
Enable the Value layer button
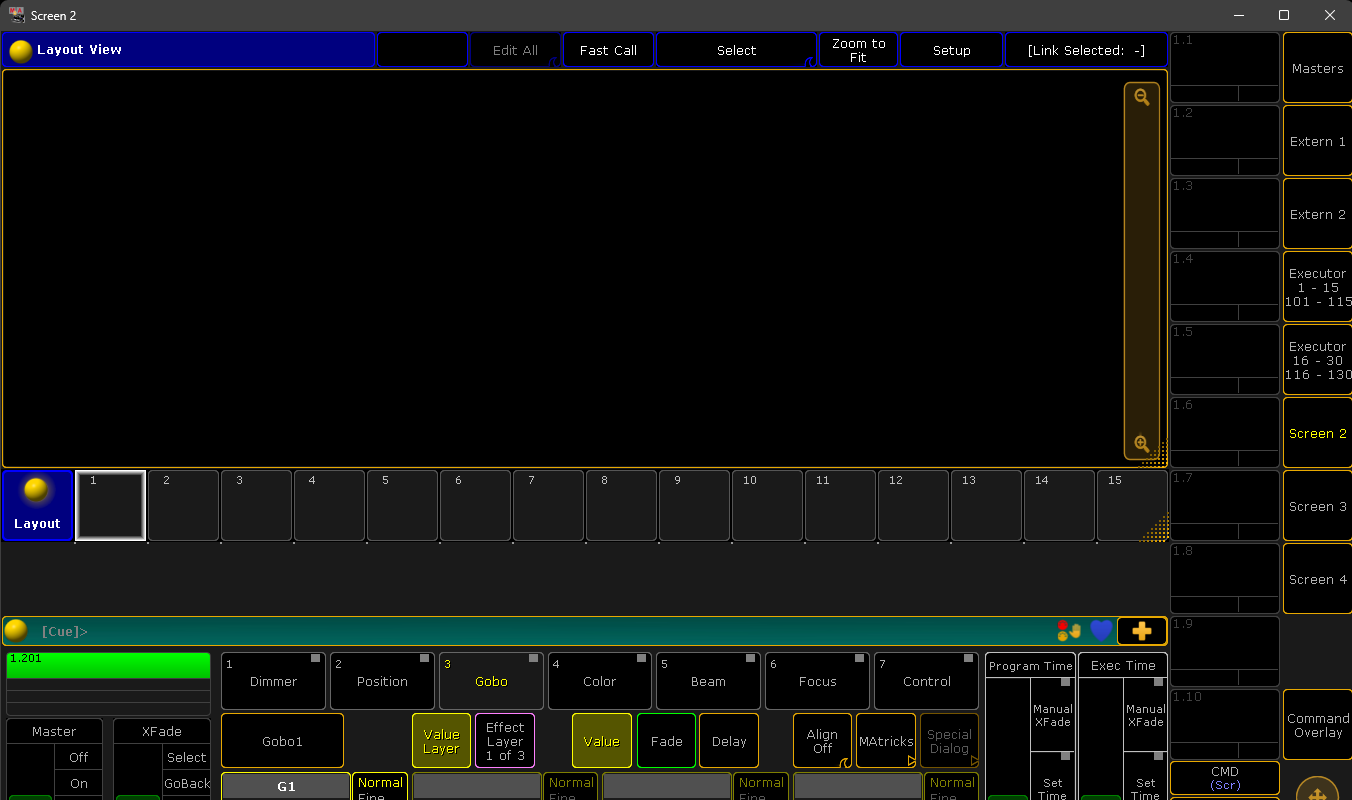602,741
